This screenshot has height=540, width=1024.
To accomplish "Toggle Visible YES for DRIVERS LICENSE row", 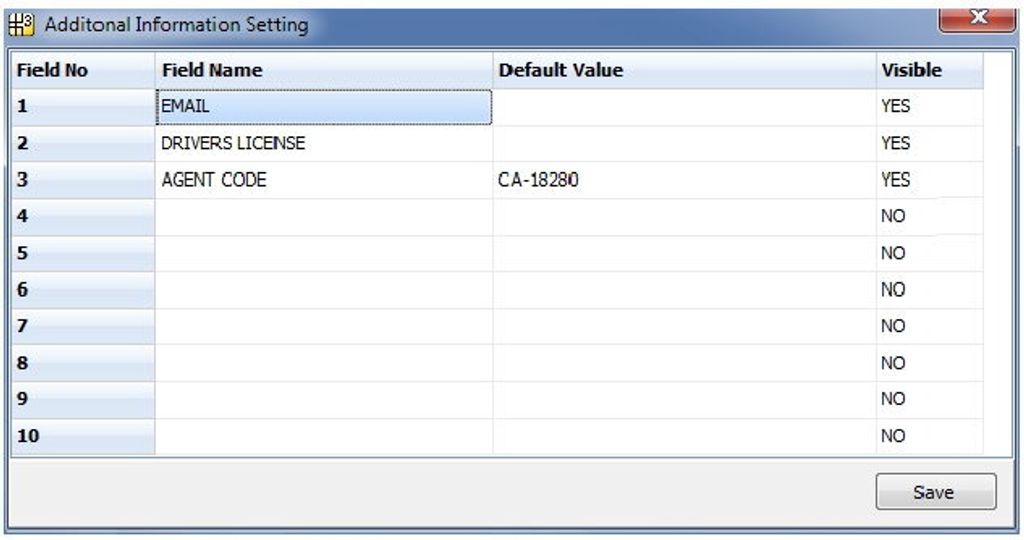I will 928,143.
